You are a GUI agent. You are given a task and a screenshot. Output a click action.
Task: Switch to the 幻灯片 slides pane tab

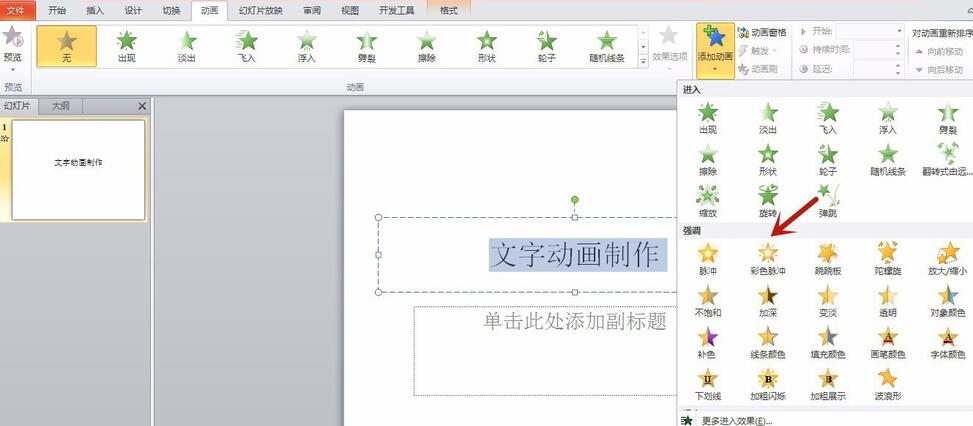17,106
